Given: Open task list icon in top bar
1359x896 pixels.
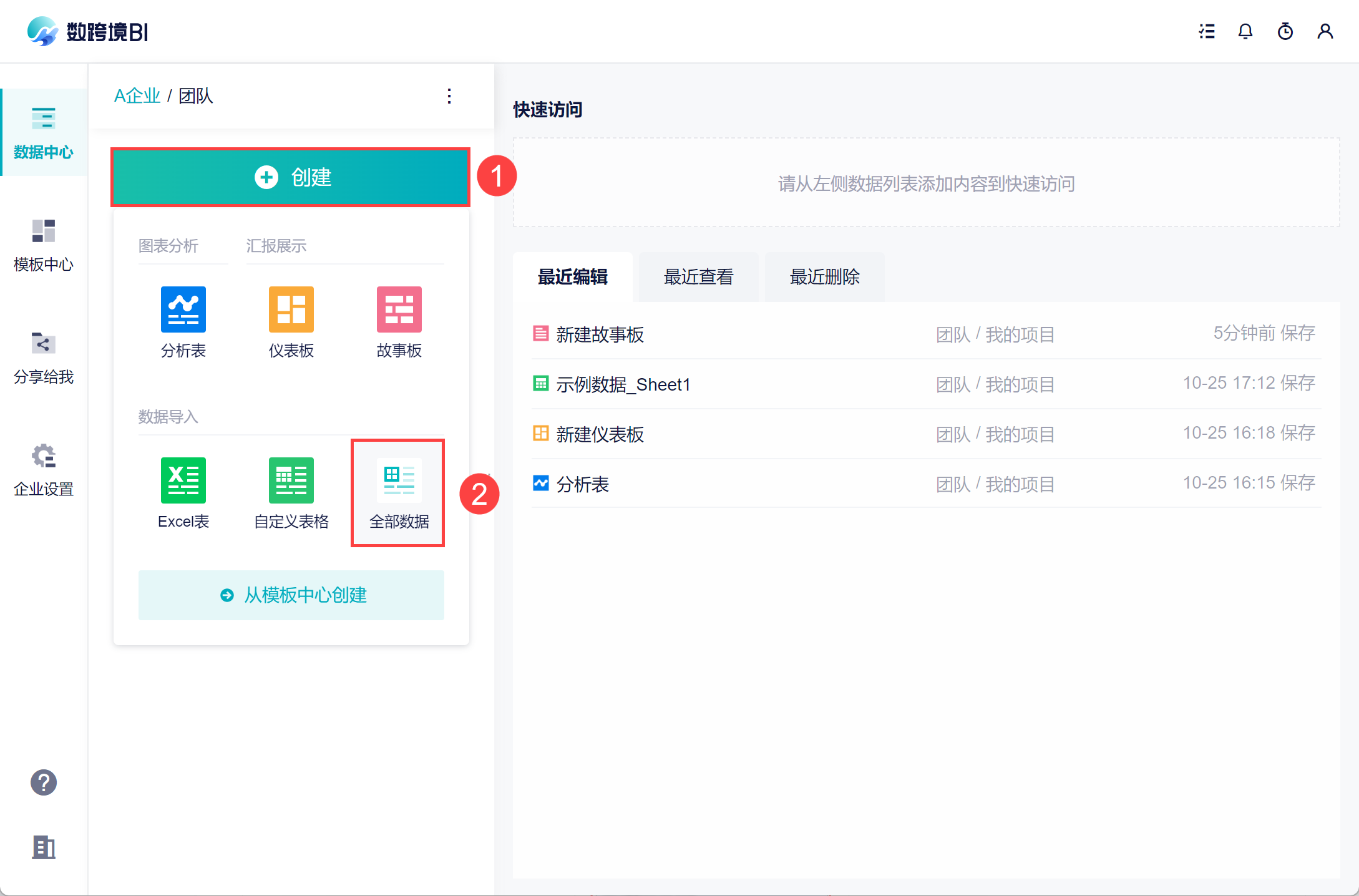Looking at the screenshot, I should tap(1206, 31).
